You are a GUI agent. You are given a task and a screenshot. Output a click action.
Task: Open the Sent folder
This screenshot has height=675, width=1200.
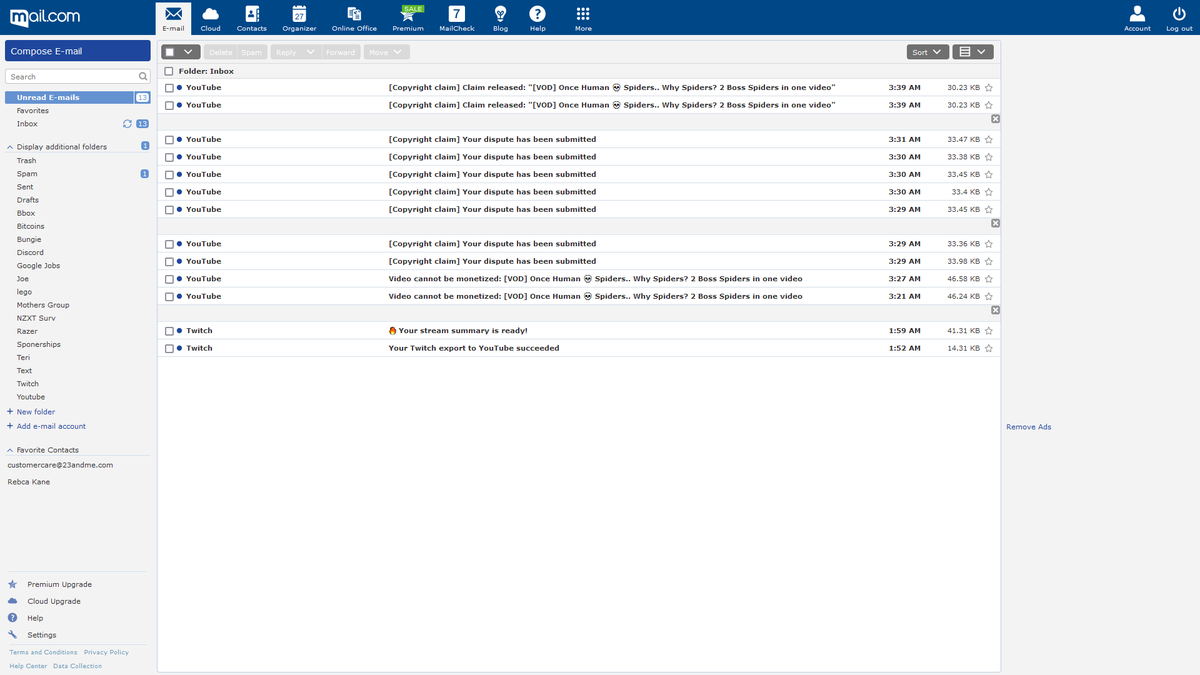[25, 187]
